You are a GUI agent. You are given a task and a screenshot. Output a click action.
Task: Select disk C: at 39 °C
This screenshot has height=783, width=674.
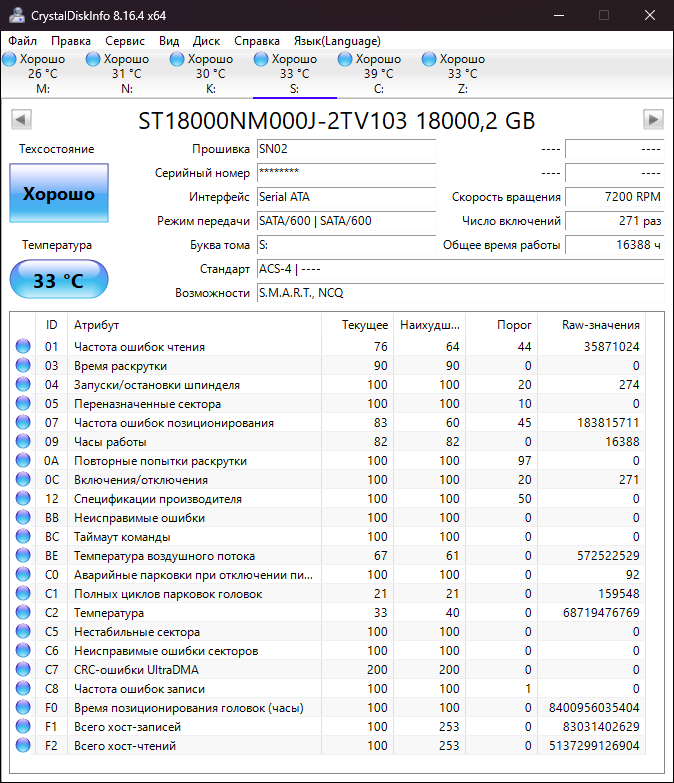tap(378, 73)
